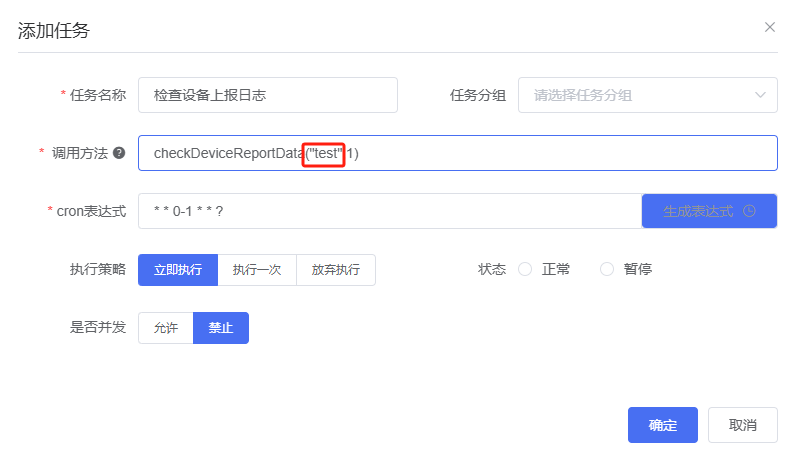Click 确定 to confirm the task
Viewport: 794px width, 461px height.
point(663,425)
